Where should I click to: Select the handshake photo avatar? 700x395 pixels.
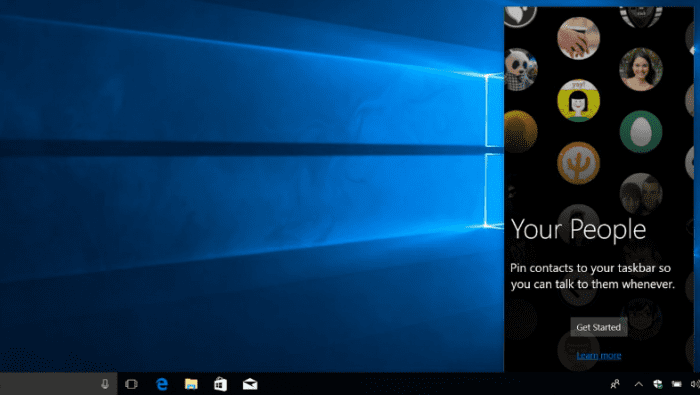pos(579,38)
